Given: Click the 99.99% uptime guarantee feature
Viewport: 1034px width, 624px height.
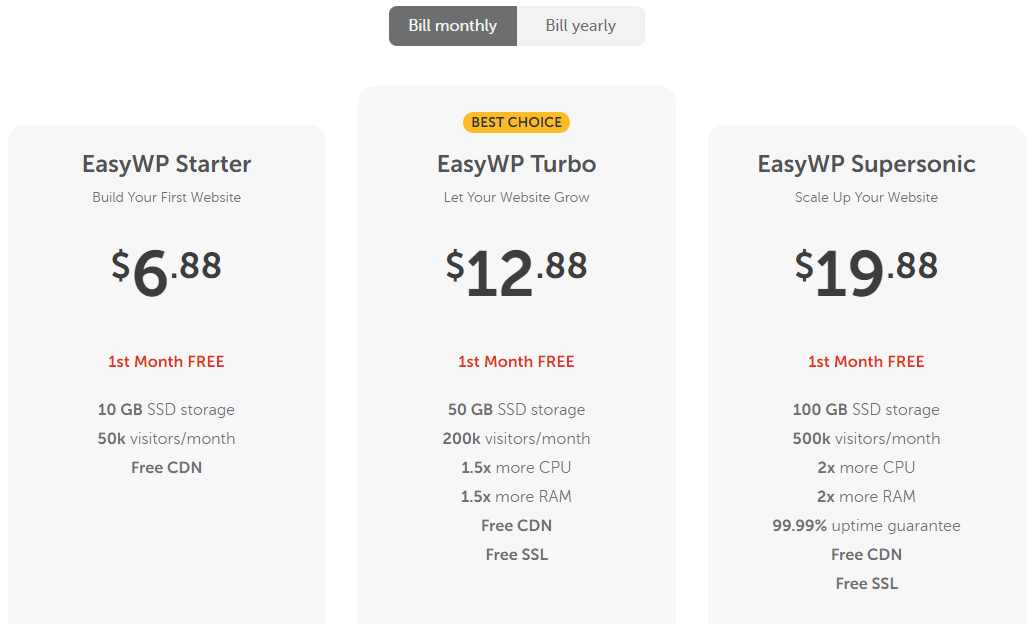Looking at the screenshot, I should (866, 526).
